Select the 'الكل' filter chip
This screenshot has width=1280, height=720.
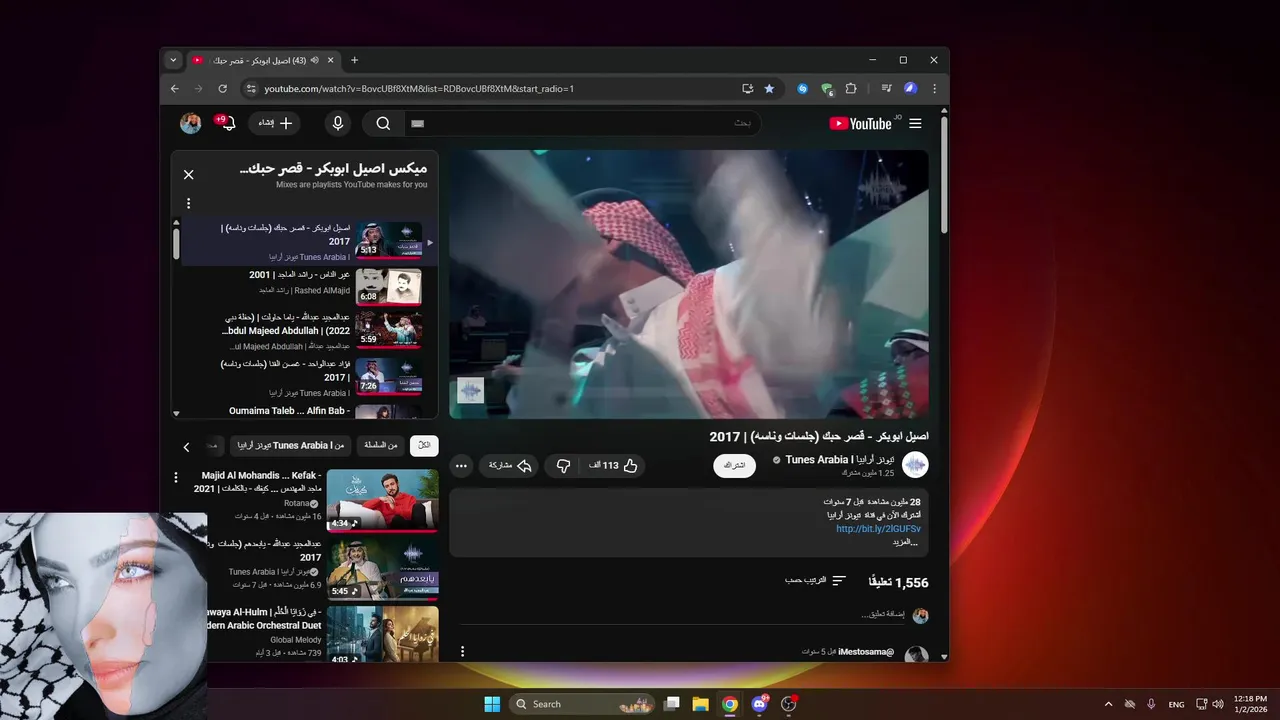click(424, 445)
